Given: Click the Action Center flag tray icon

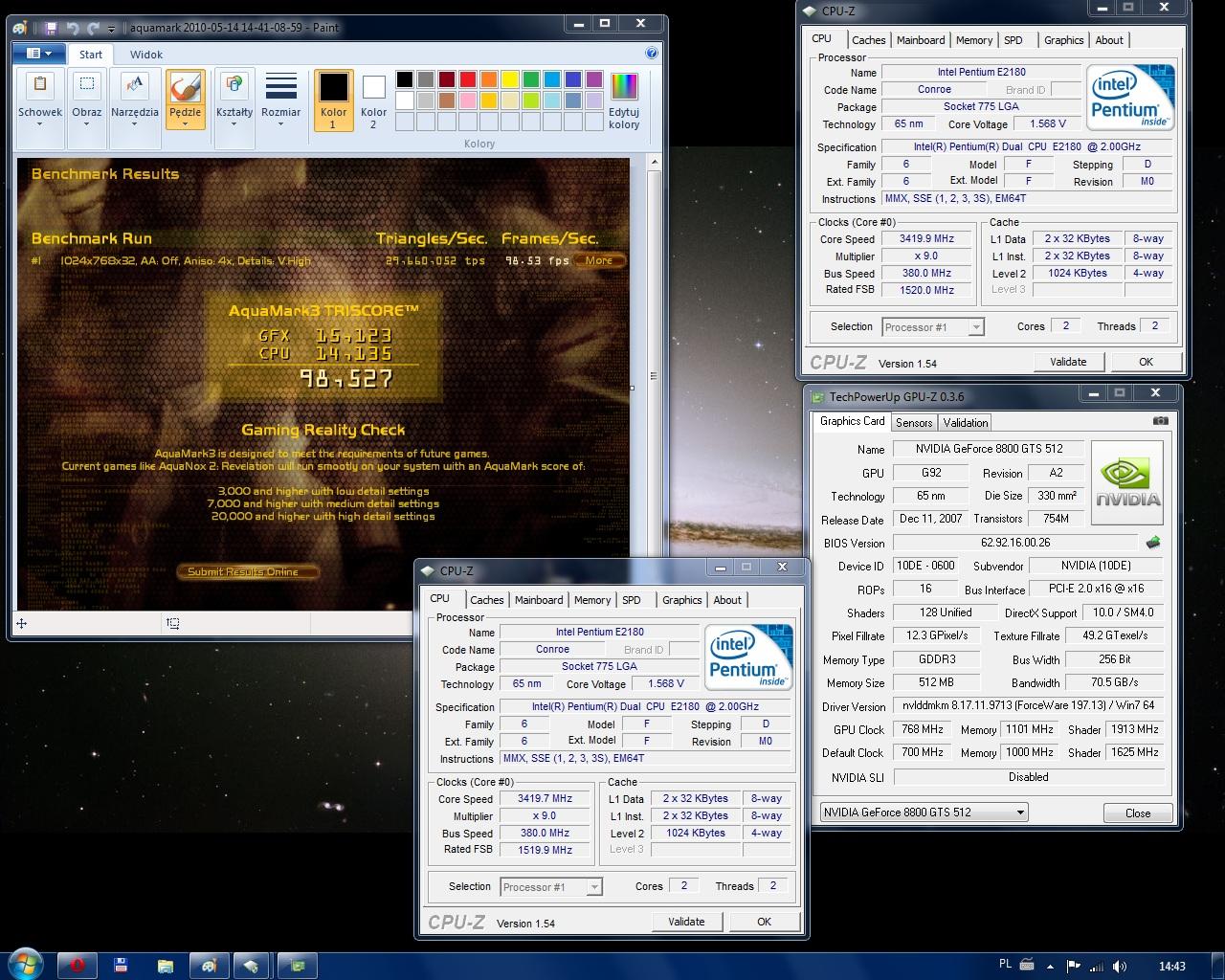Looking at the screenshot, I should pos(1074,966).
